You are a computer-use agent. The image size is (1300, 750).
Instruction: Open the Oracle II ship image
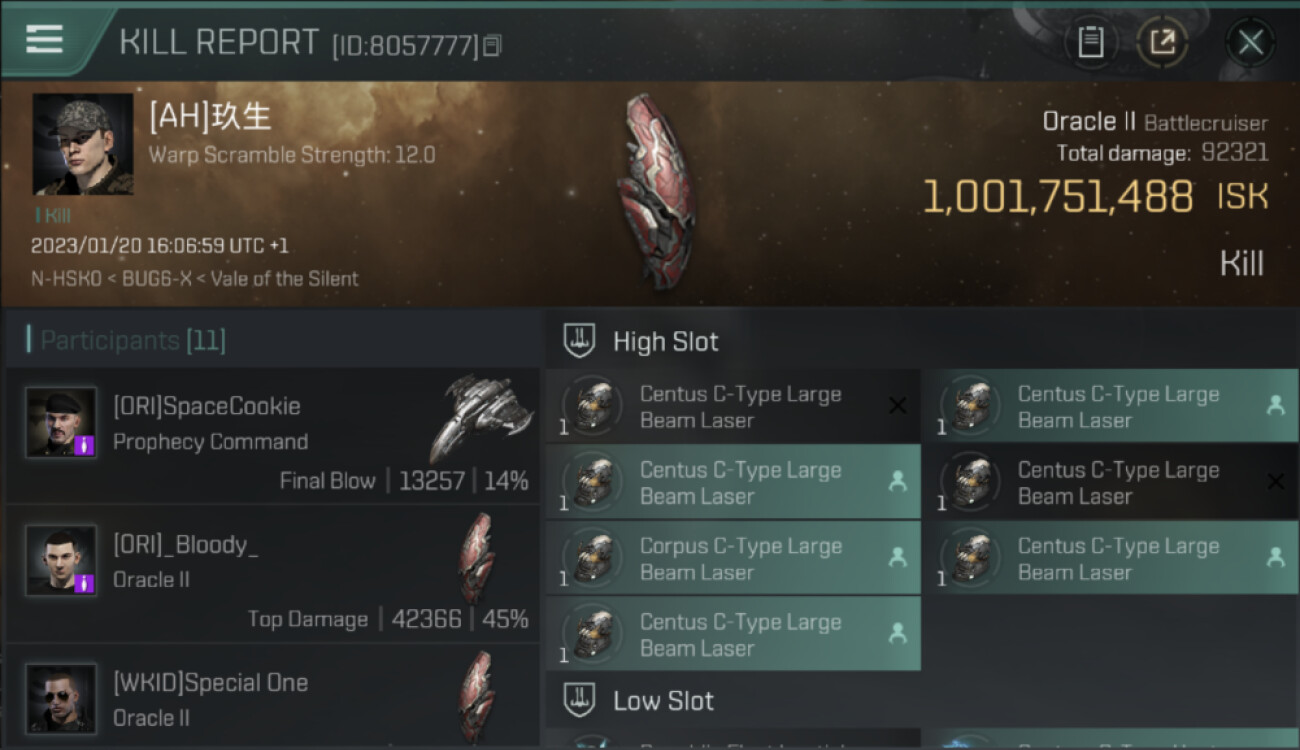coord(655,192)
